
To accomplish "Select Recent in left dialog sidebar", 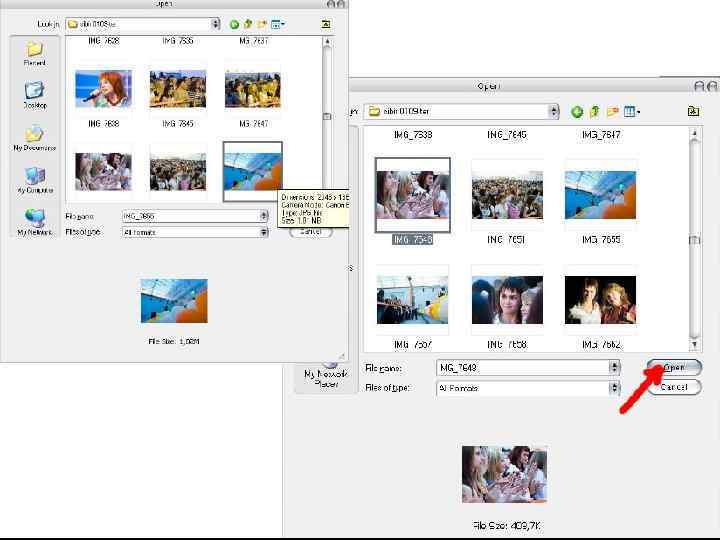I will point(34,53).
